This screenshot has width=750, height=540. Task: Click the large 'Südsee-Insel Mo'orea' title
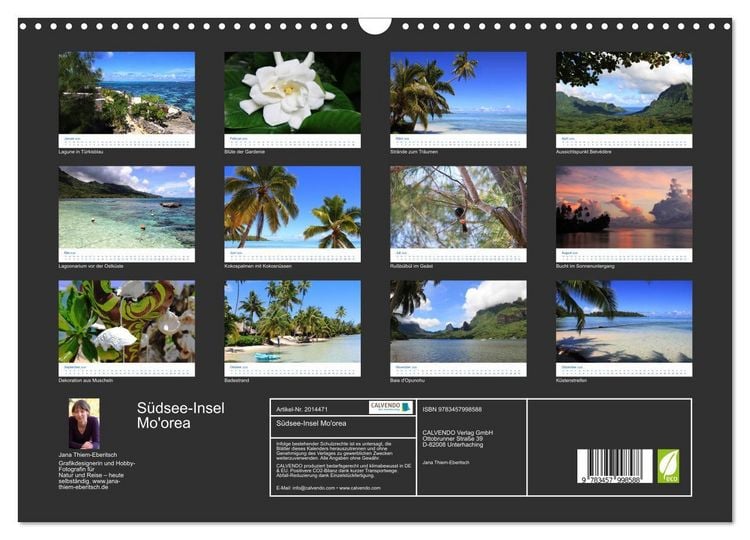click(x=180, y=415)
